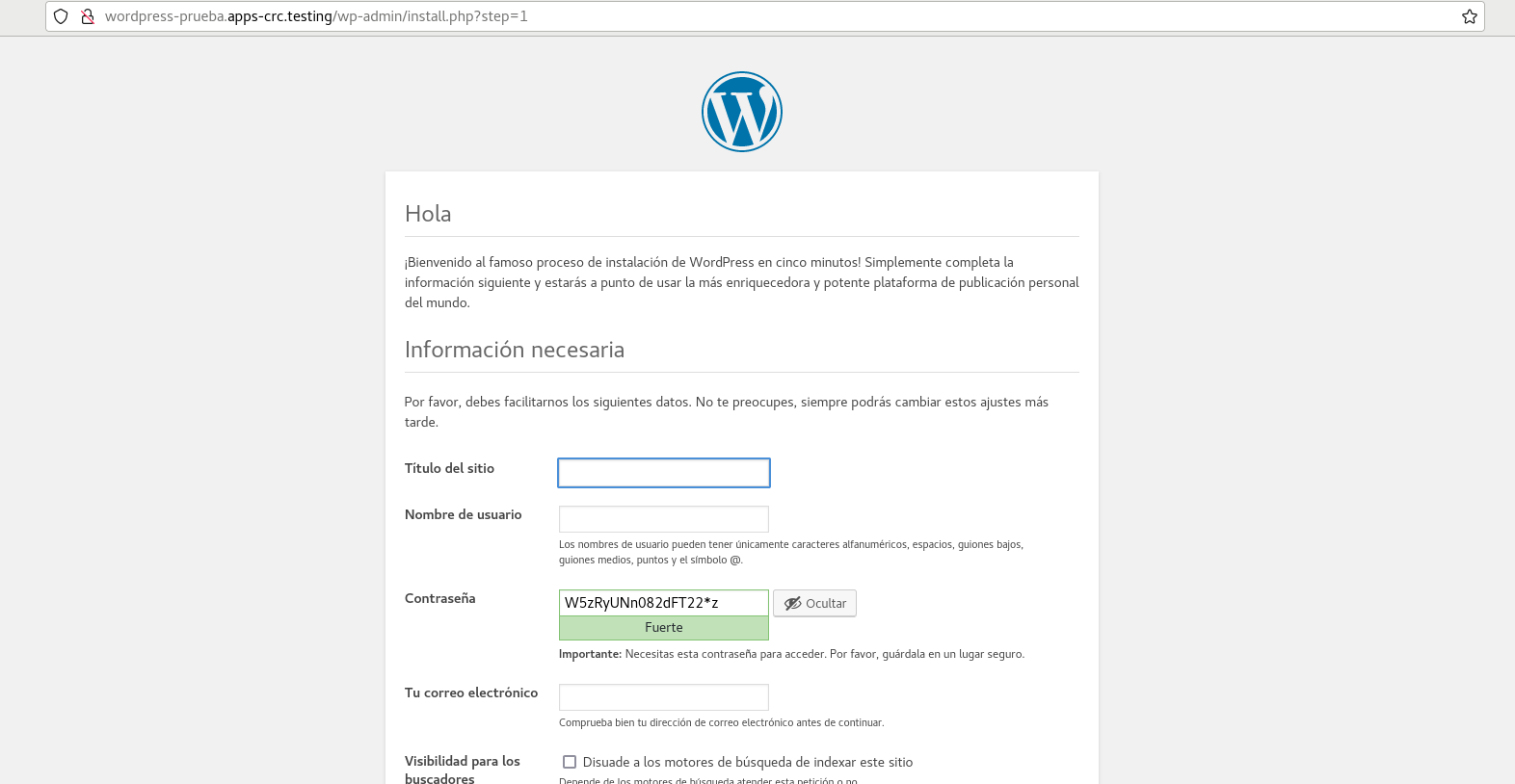
Task: Click the username allowed characters hint text
Action: click(x=791, y=552)
